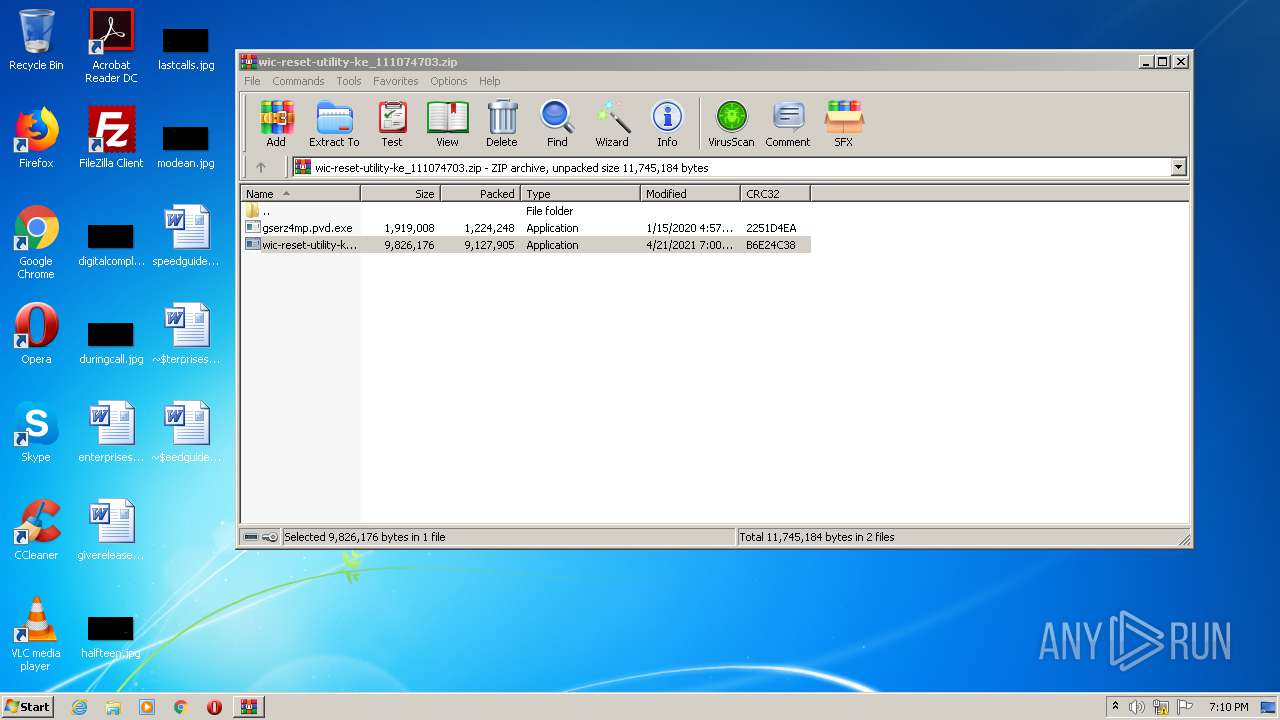Click the key icon in status bar
Image resolution: width=1280 pixels, height=720 pixels.
270,537
